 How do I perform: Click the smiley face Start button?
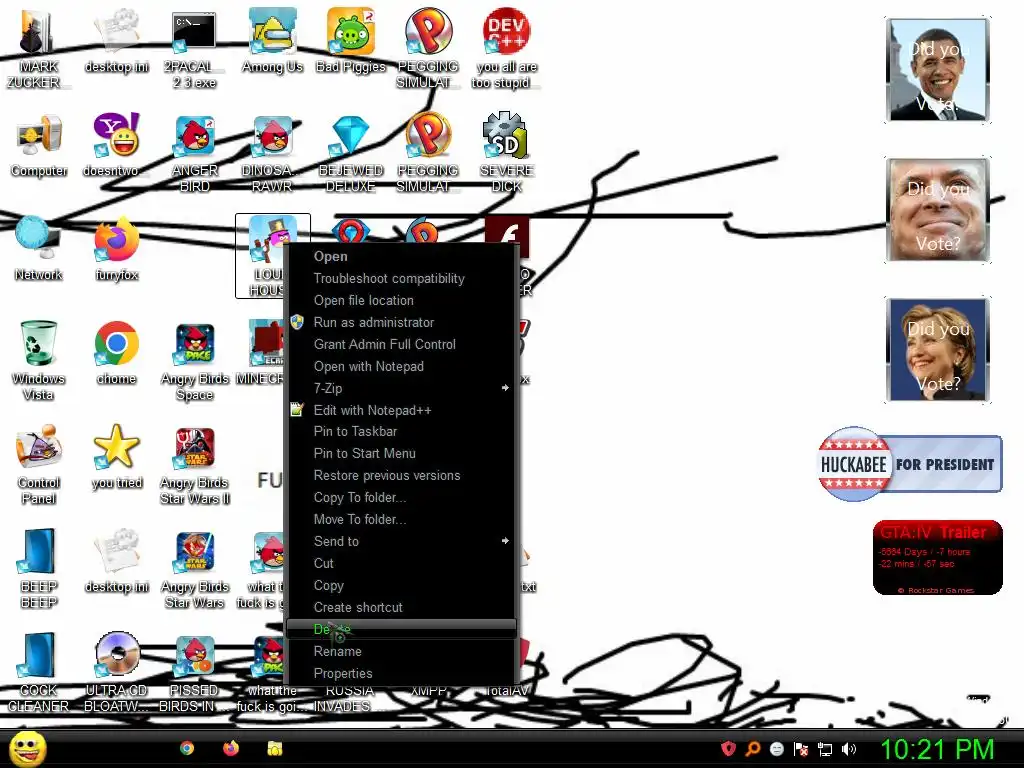(27, 748)
